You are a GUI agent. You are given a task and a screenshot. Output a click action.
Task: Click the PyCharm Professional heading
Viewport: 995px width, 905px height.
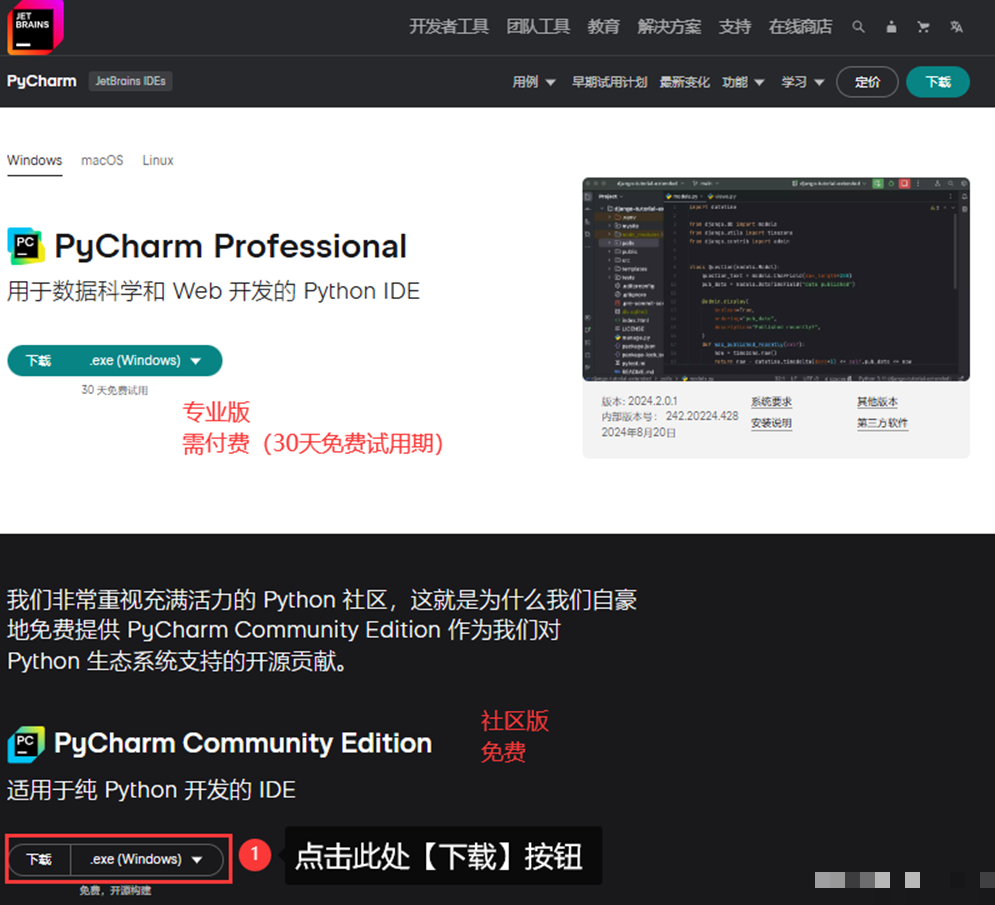pyautogui.click(x=230, y=246)
